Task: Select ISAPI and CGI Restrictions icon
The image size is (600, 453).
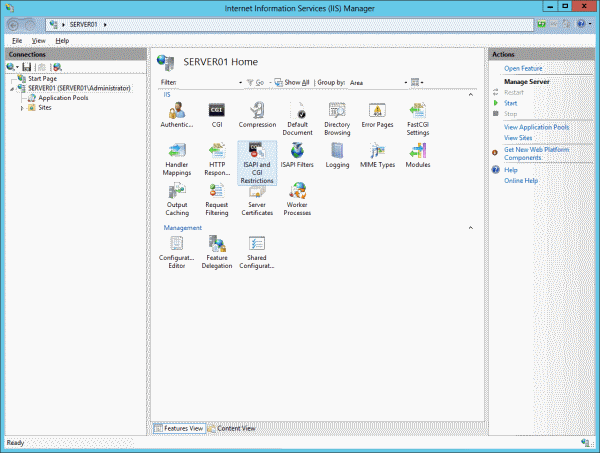Action: point(257,163)
